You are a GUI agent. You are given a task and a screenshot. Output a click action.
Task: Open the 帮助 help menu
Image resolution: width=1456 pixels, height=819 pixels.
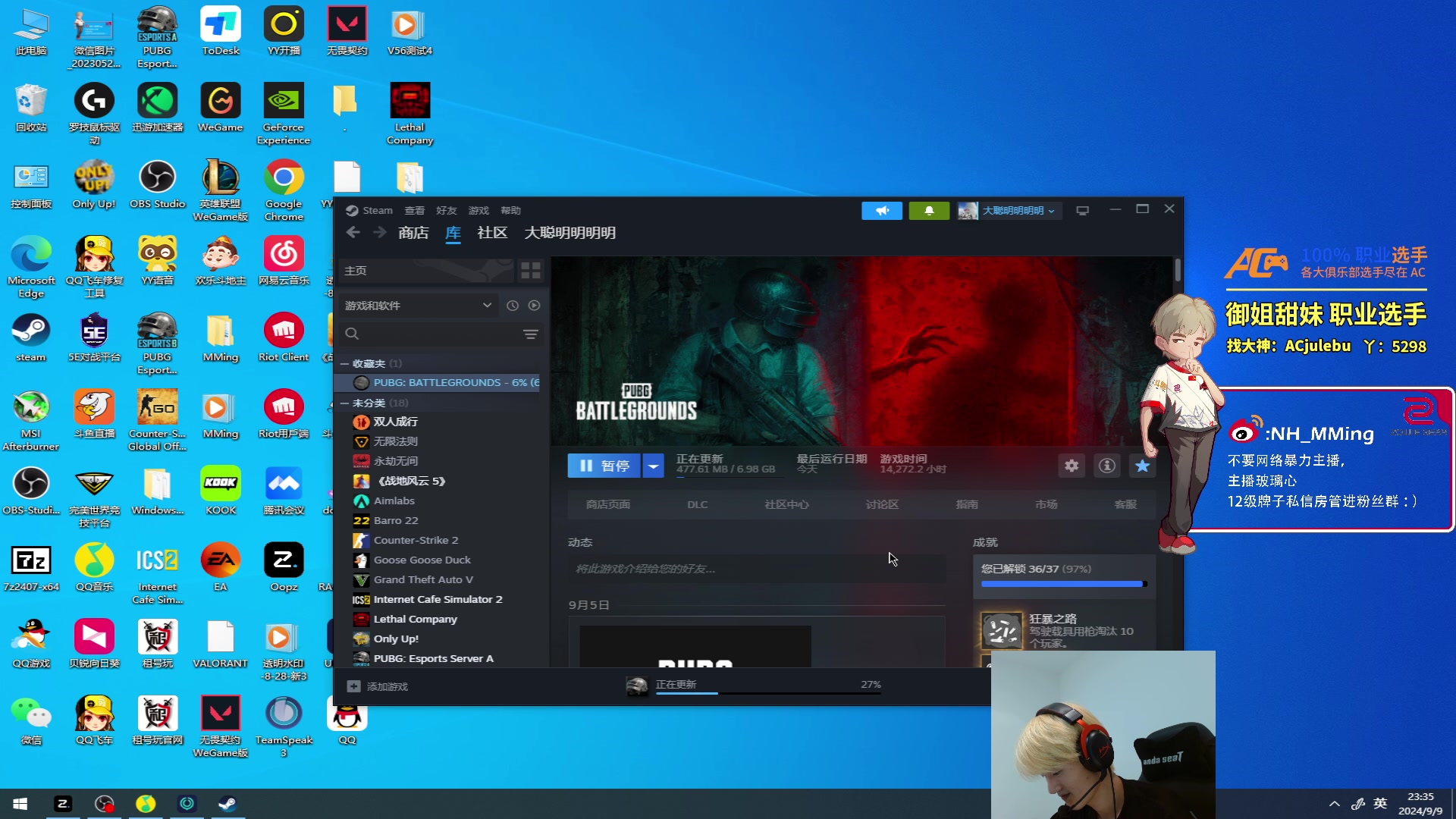pos(510,211)
